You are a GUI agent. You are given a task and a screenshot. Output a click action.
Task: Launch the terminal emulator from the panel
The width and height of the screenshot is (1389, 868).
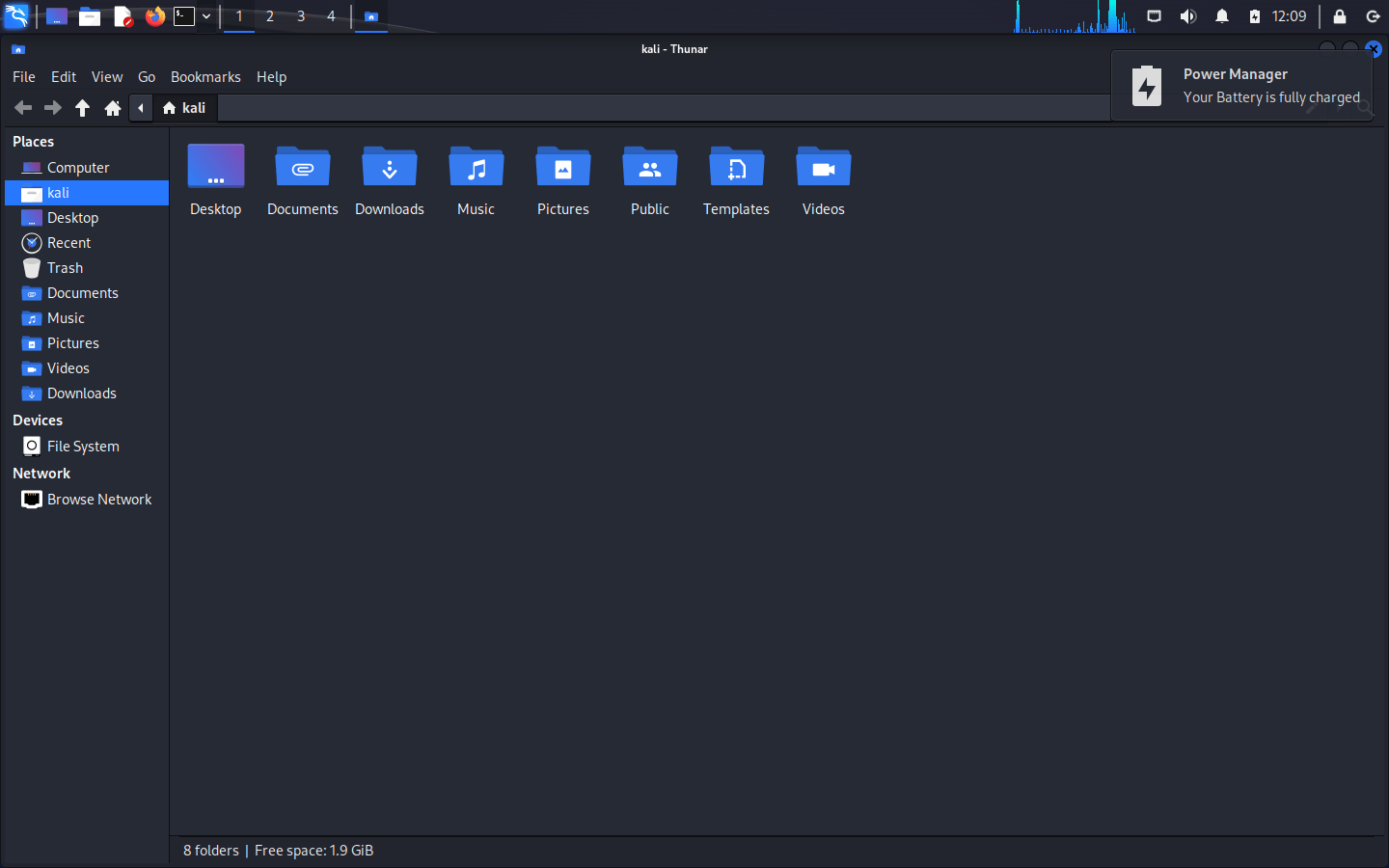(x=183, y=16)
